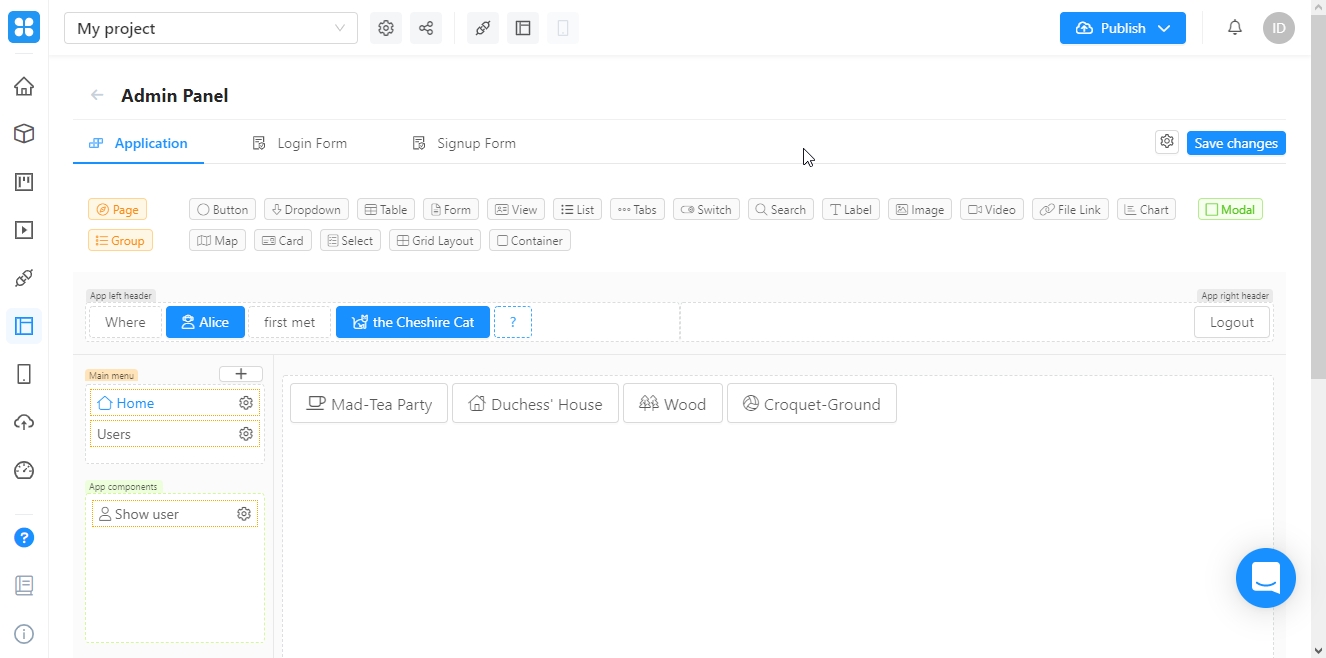
Task: Open the cube icon in left sidebar
Action: point(24,134)
